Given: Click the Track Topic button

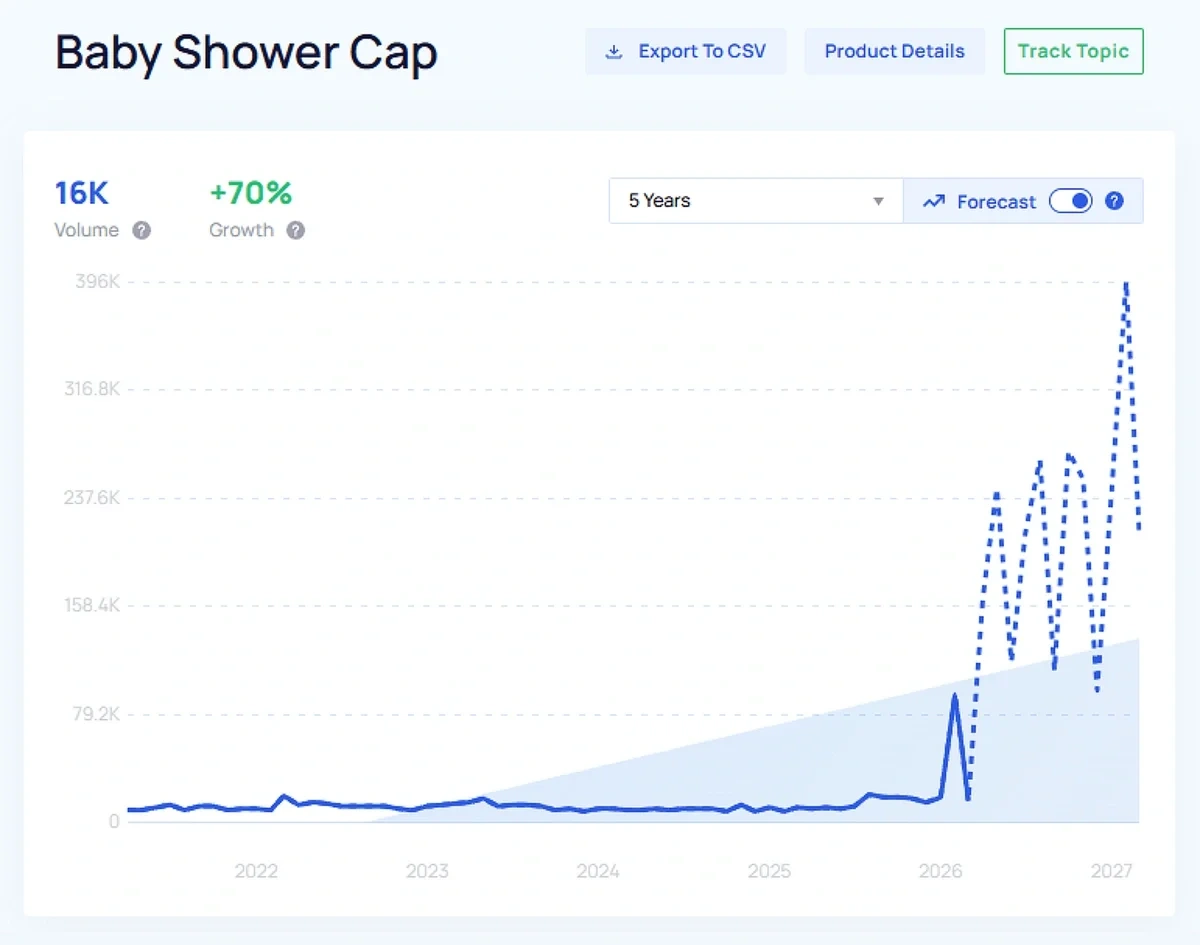Looking at the screenshot, I should (x=1073, y=51).
